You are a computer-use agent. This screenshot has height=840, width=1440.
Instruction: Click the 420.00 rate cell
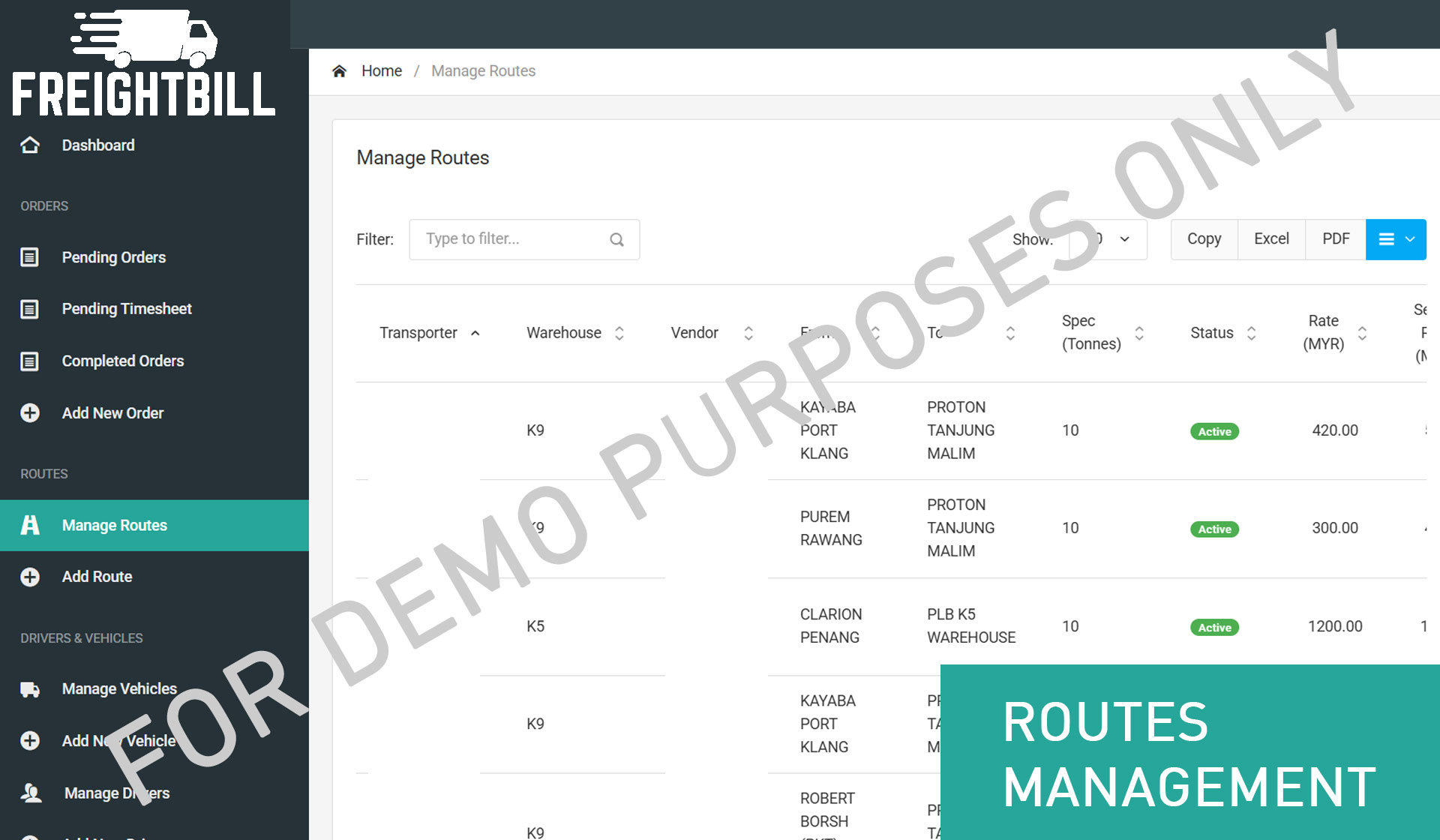[1335, 430]
